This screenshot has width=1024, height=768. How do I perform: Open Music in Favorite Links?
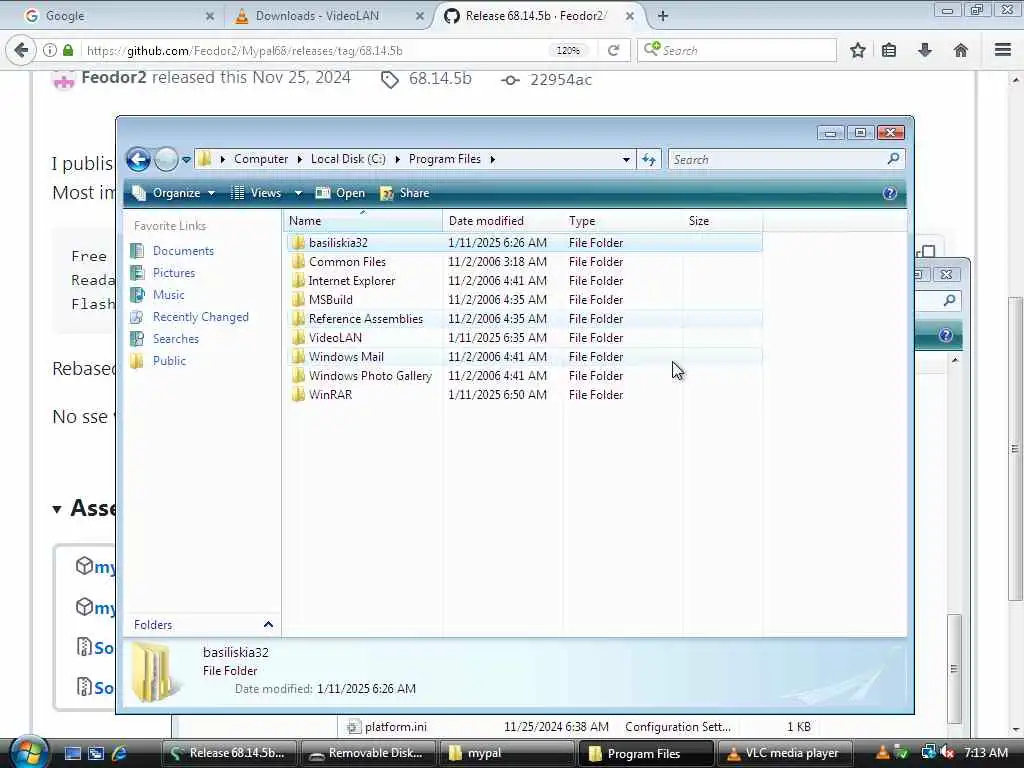pyautogui.click(x=168, y=295)
